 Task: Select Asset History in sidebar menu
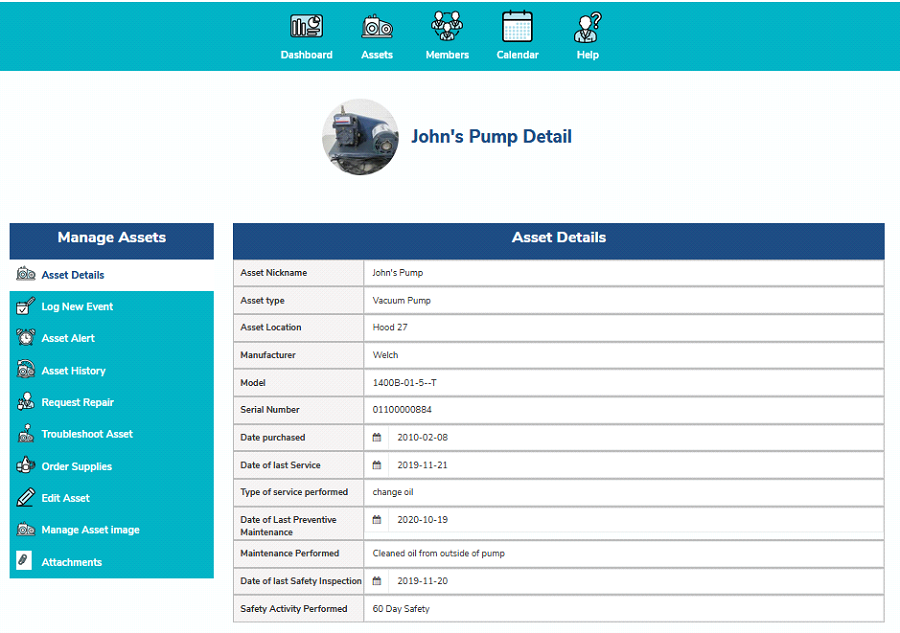73,371
